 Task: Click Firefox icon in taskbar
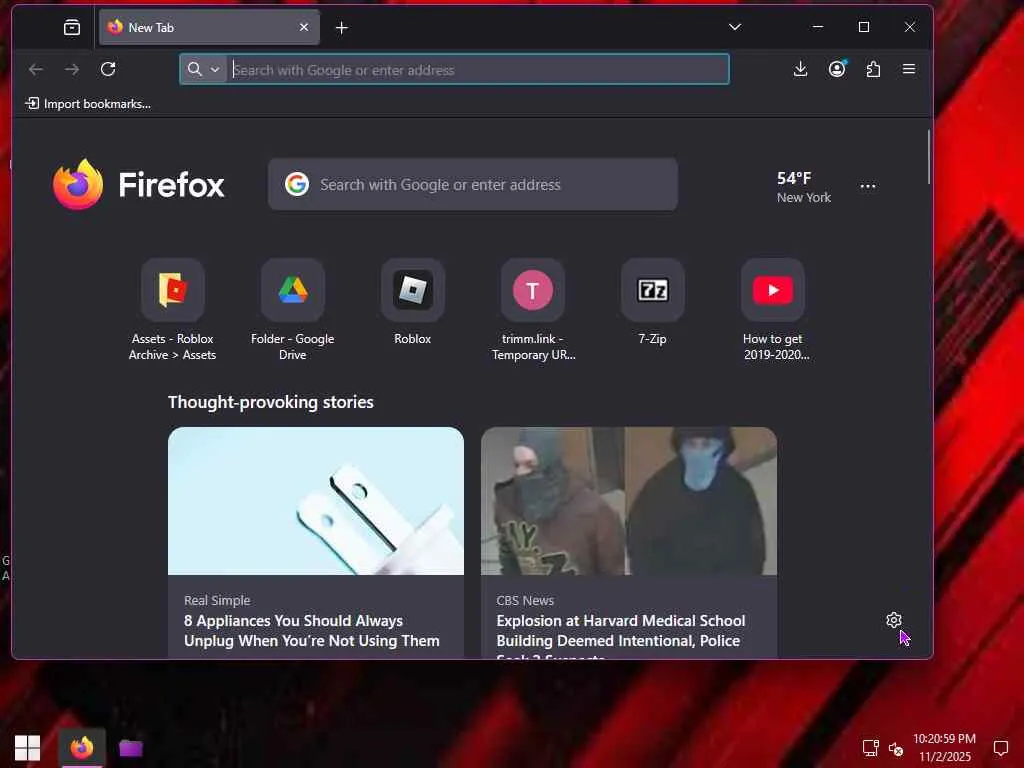pyautogui.click(x=82, y=747)
